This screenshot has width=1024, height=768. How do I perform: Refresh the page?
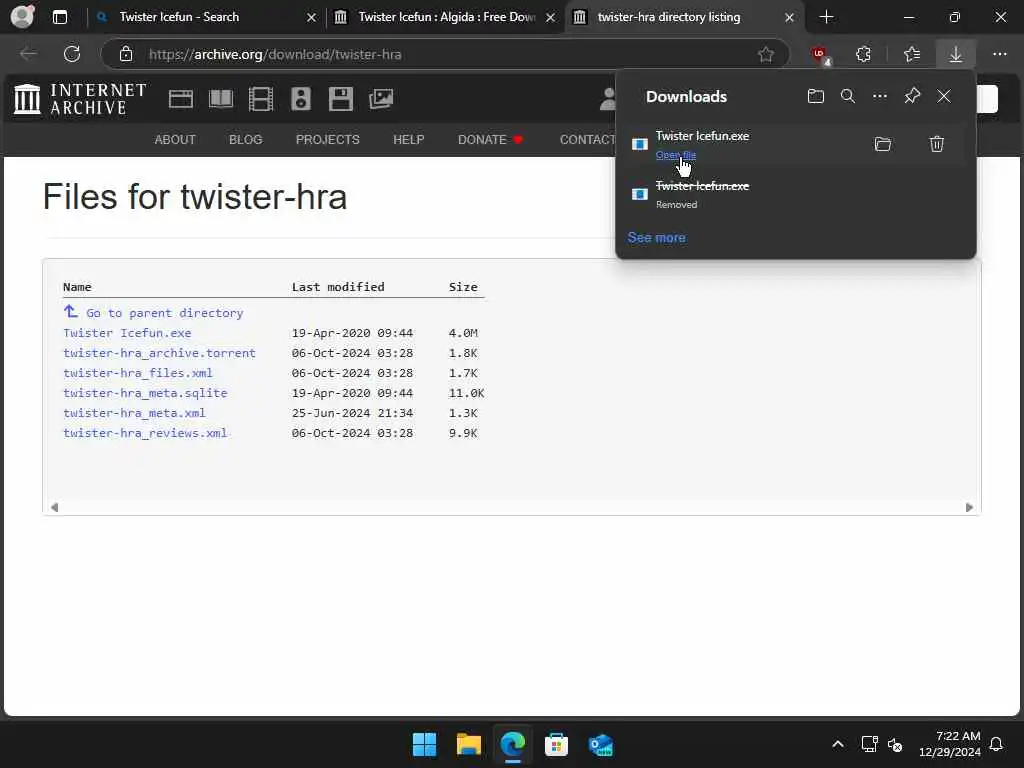(72, 54)
